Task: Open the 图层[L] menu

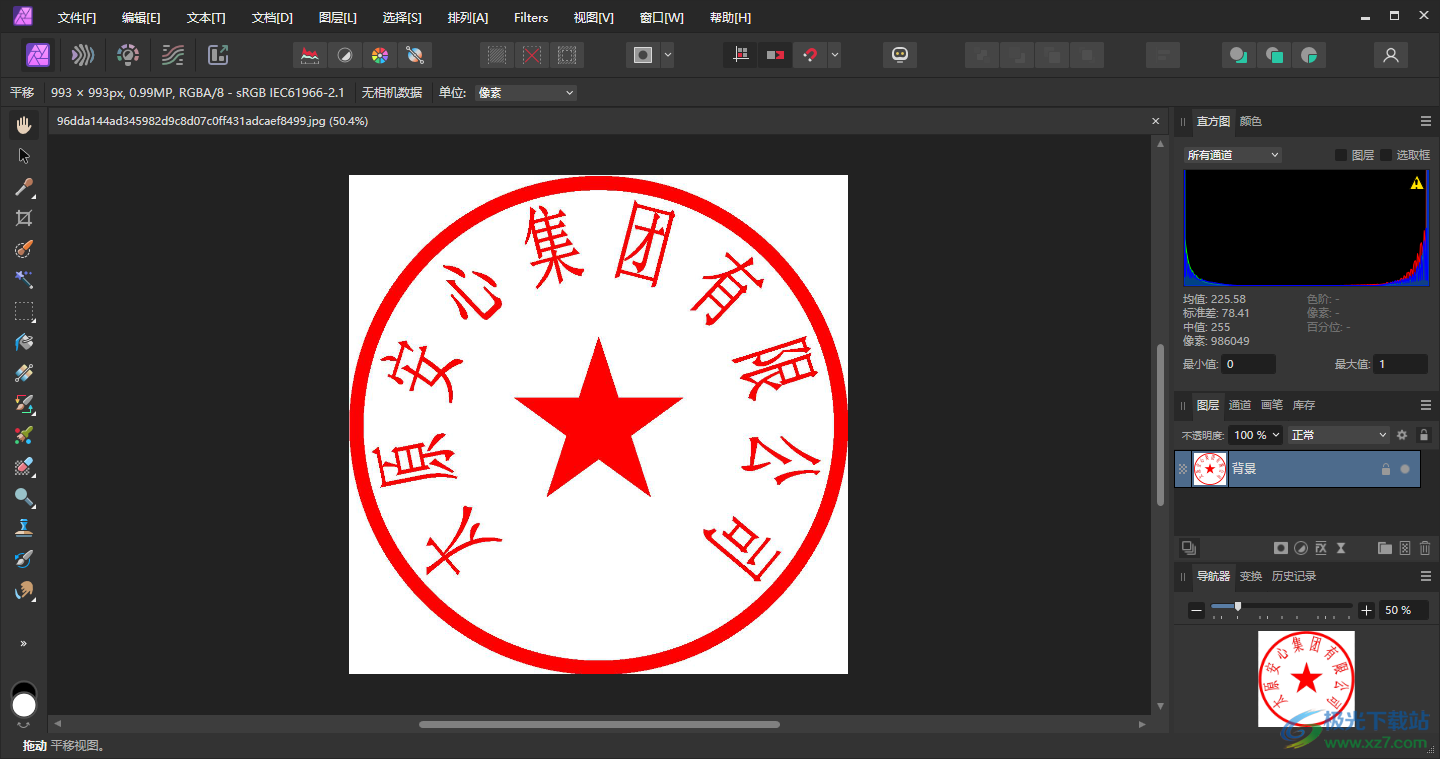Action: coord(337,18)
